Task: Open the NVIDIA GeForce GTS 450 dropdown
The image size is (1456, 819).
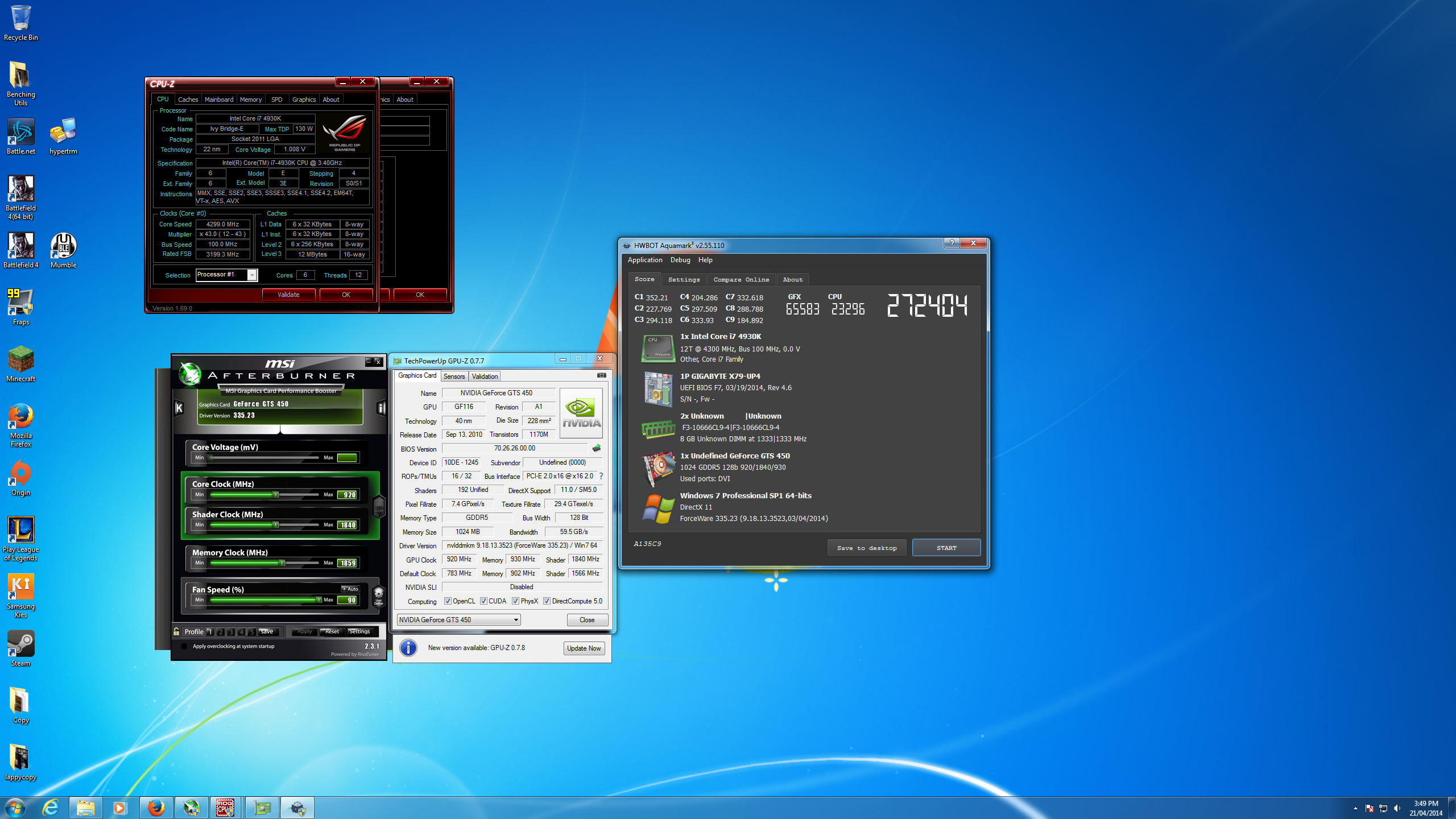Action: pyautogui.click(x=458, y=620)
